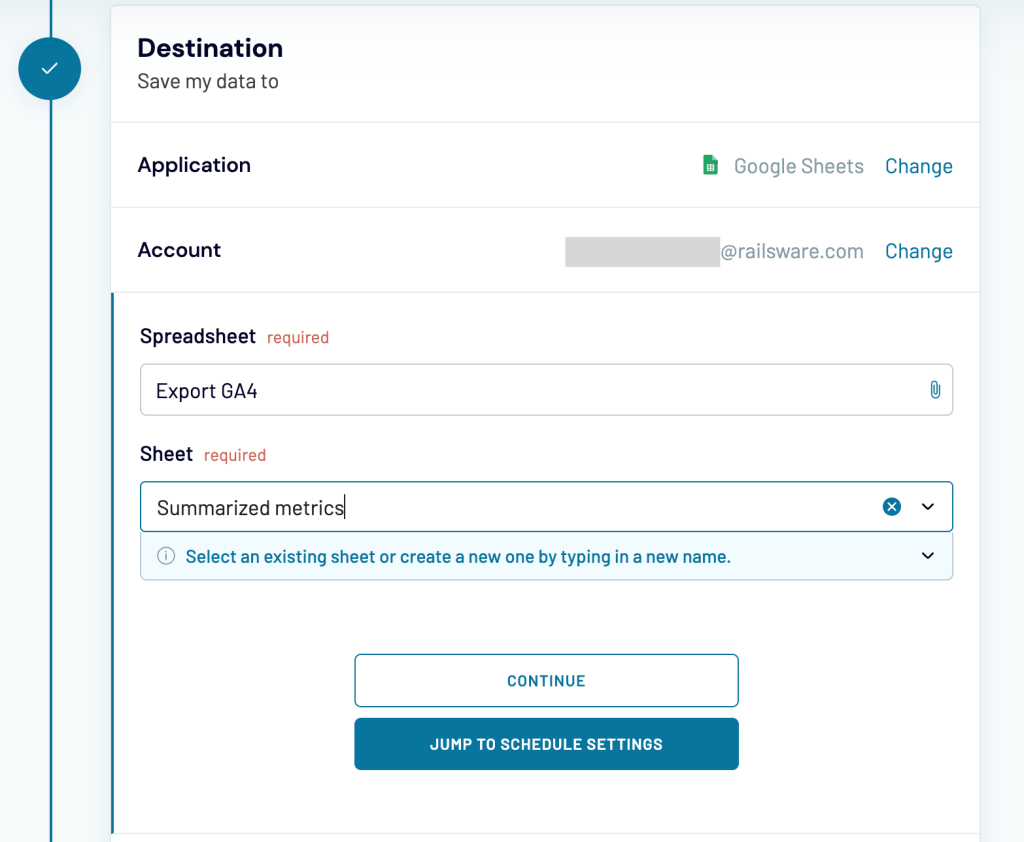Click JUMP TO SCHEDULE SETTINGS button

(x=546, y=744)
